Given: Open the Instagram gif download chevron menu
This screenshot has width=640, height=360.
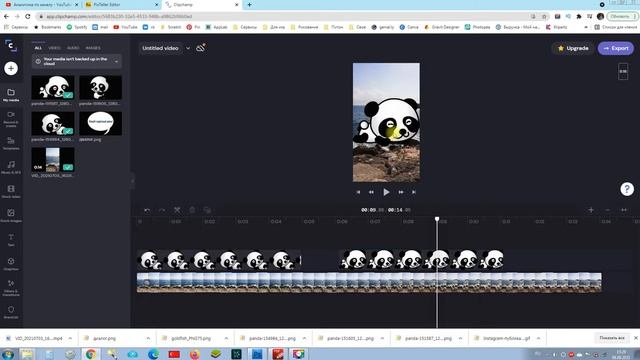Looking at the screenshot, I should 538,338.
